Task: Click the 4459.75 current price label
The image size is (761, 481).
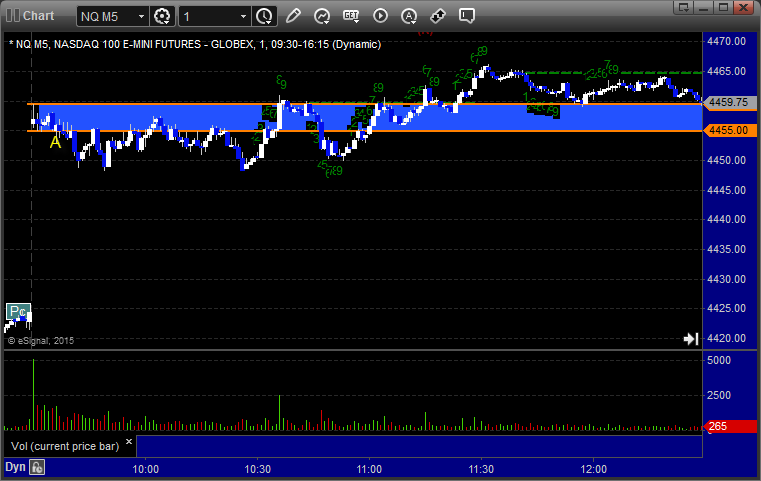Action: tap(728, 103)
